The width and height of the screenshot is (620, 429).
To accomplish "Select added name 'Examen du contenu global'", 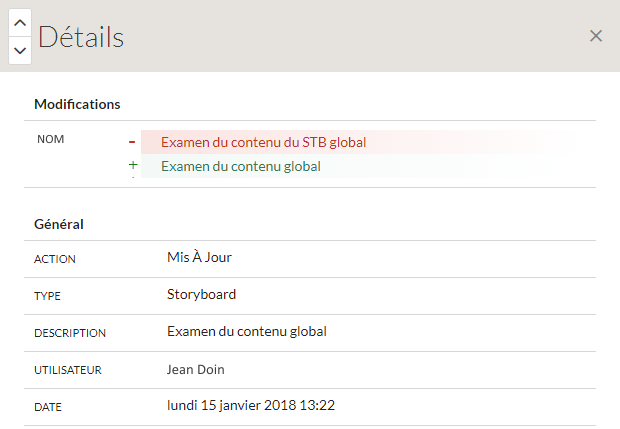I will (240, 166).
